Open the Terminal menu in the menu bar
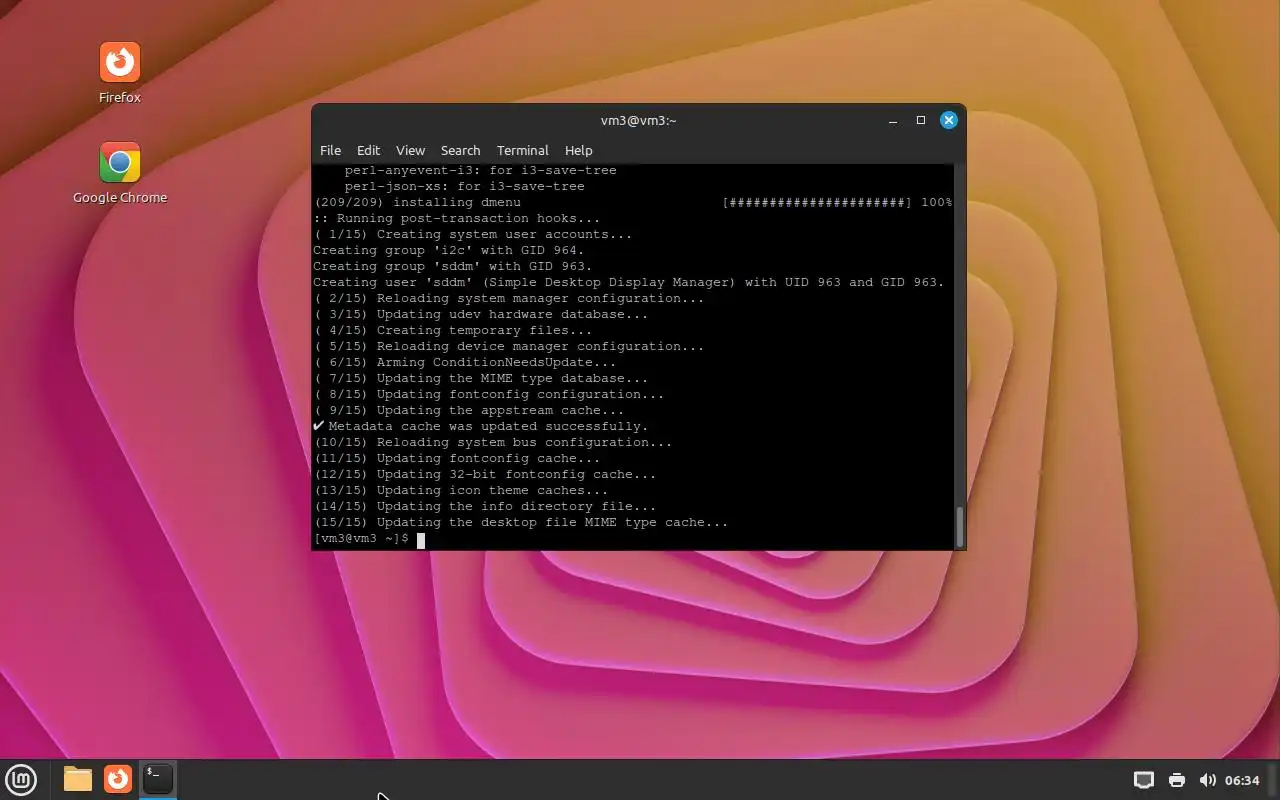The width and height of the screenshot is (1280, 800). (523, 150)
